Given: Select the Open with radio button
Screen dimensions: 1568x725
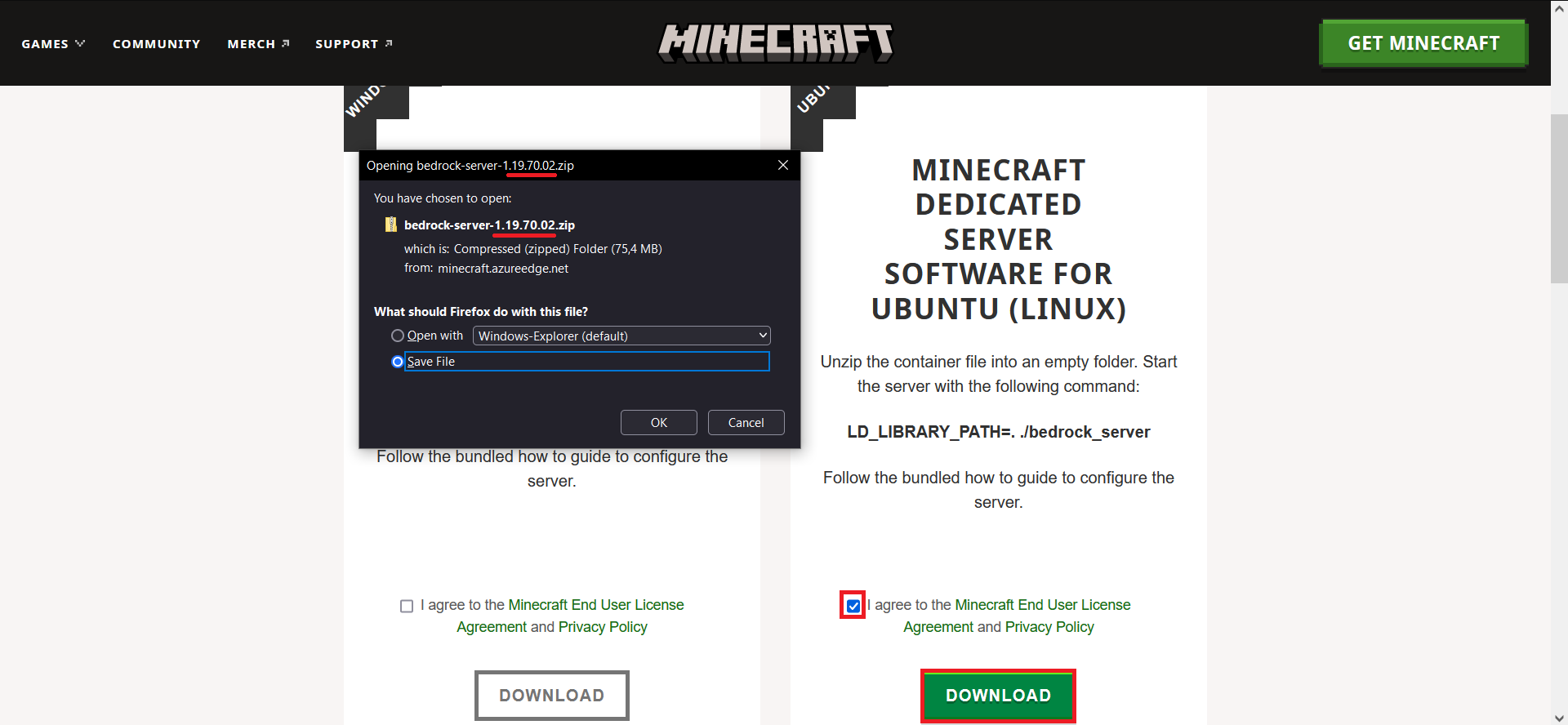Looking at the screenshot, I should (x=398, y=336).
